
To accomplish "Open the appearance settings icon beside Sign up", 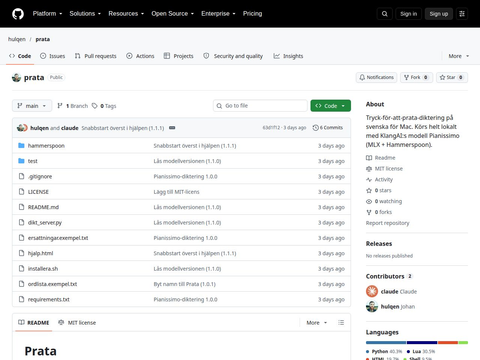I will [x=462, y=14].
